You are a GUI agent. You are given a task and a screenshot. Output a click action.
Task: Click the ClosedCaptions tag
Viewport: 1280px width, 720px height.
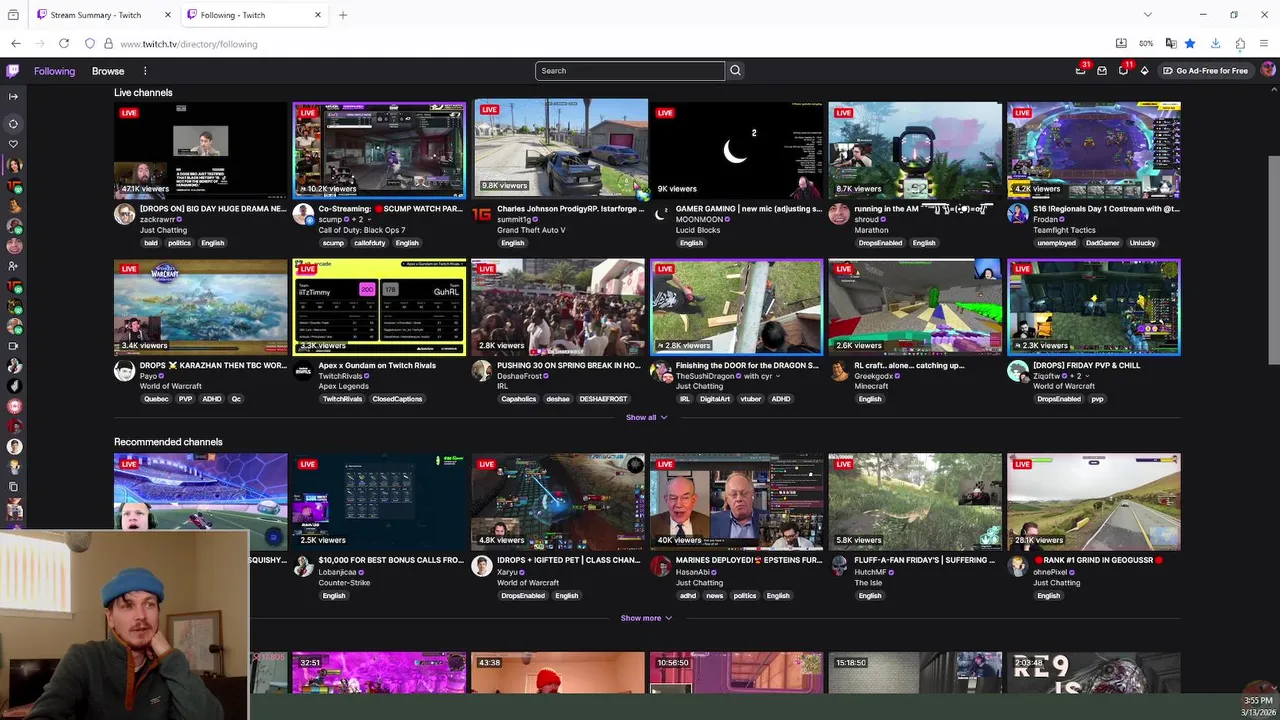397,399
